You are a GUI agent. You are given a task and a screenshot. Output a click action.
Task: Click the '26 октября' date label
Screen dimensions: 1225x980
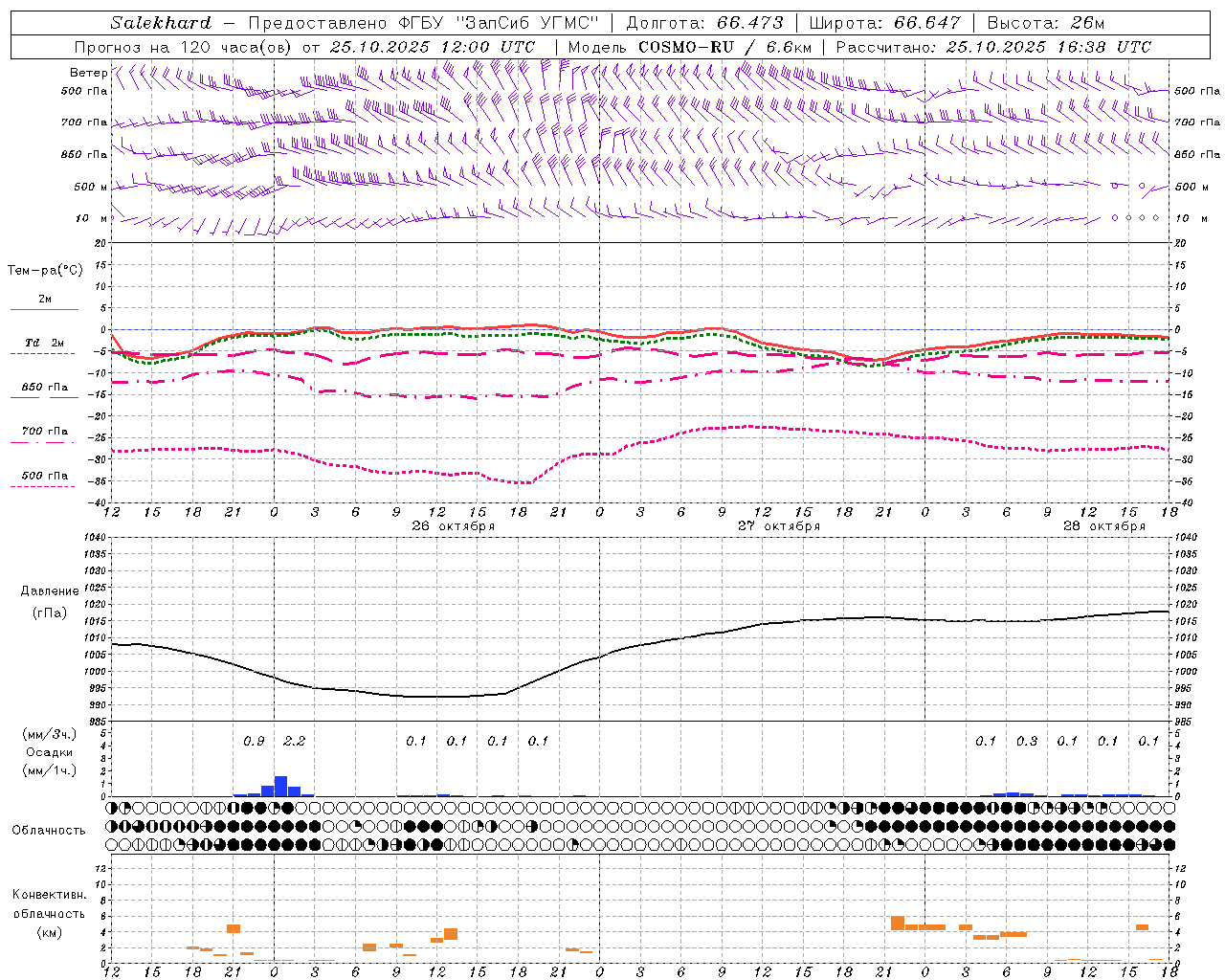point(454,526)
